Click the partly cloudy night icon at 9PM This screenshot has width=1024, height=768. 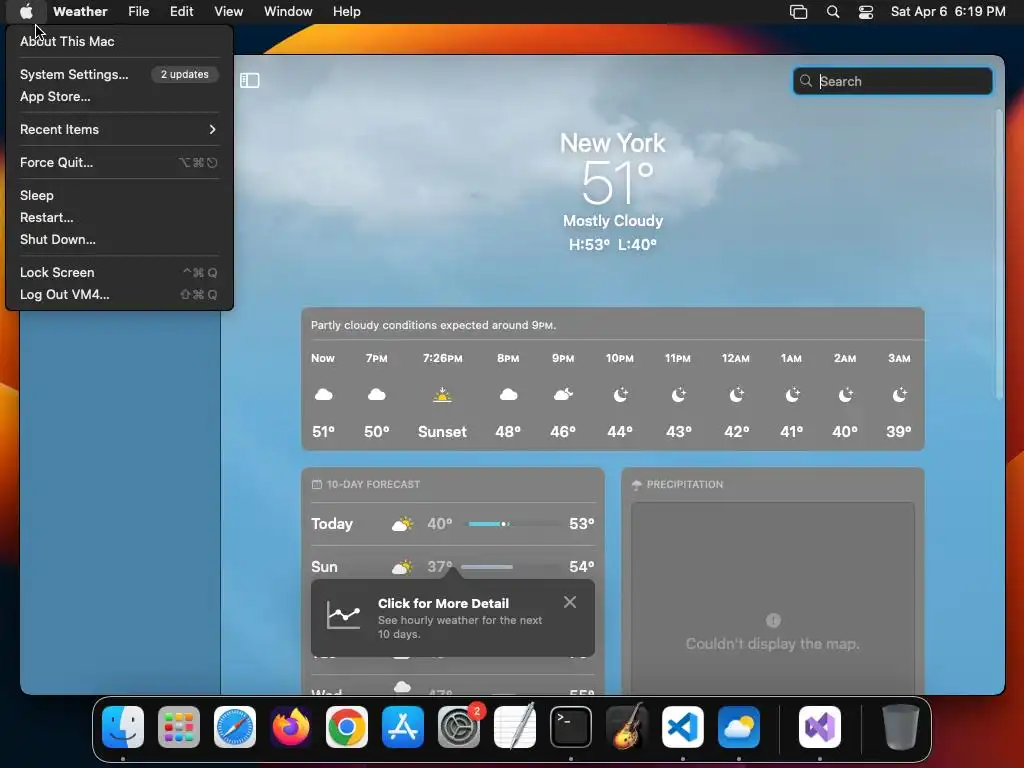[563, 394]
